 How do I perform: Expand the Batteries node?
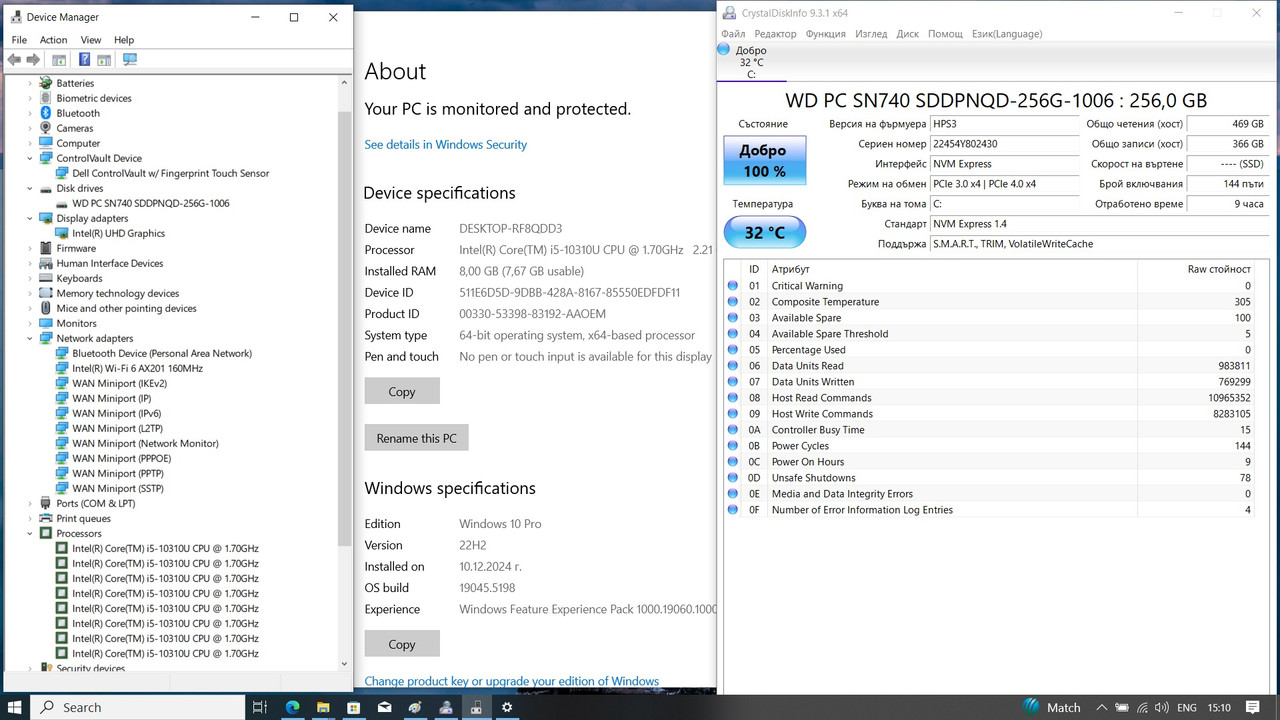(30, 83)
